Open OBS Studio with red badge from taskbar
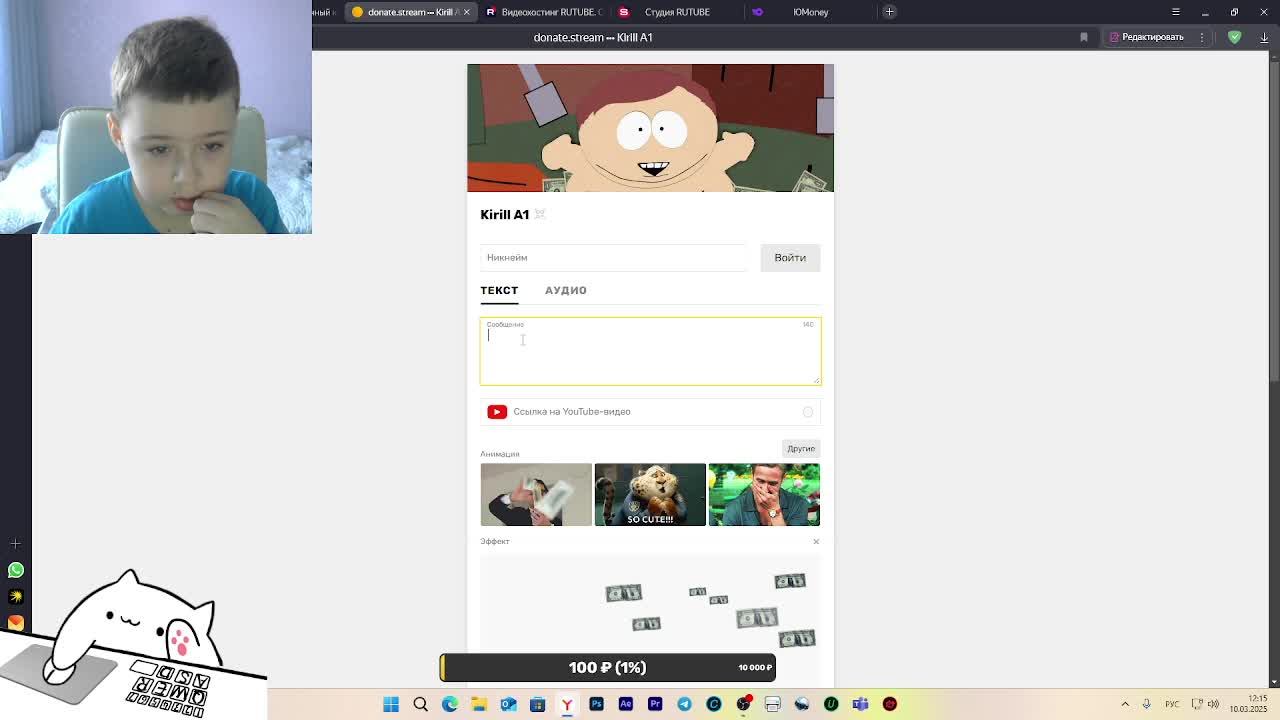This screenshot has height=720, width=1280. click(743, 704)
